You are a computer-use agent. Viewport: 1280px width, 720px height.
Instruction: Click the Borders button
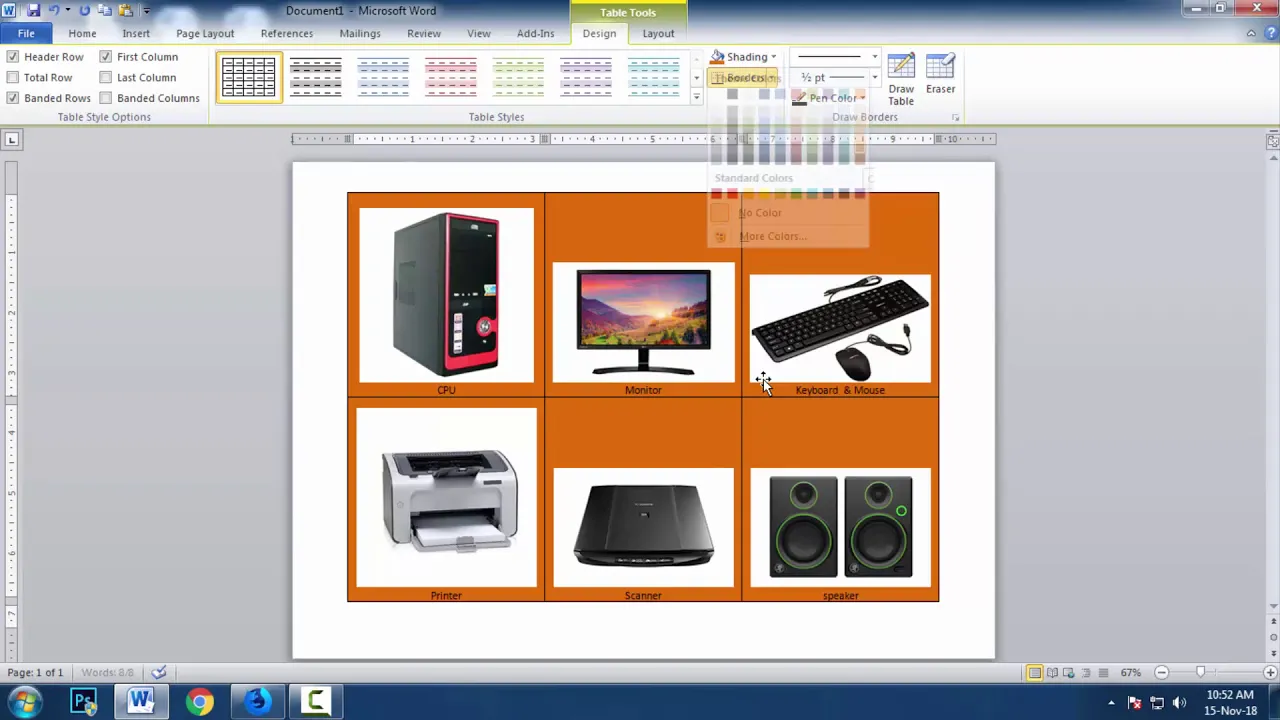745,78
